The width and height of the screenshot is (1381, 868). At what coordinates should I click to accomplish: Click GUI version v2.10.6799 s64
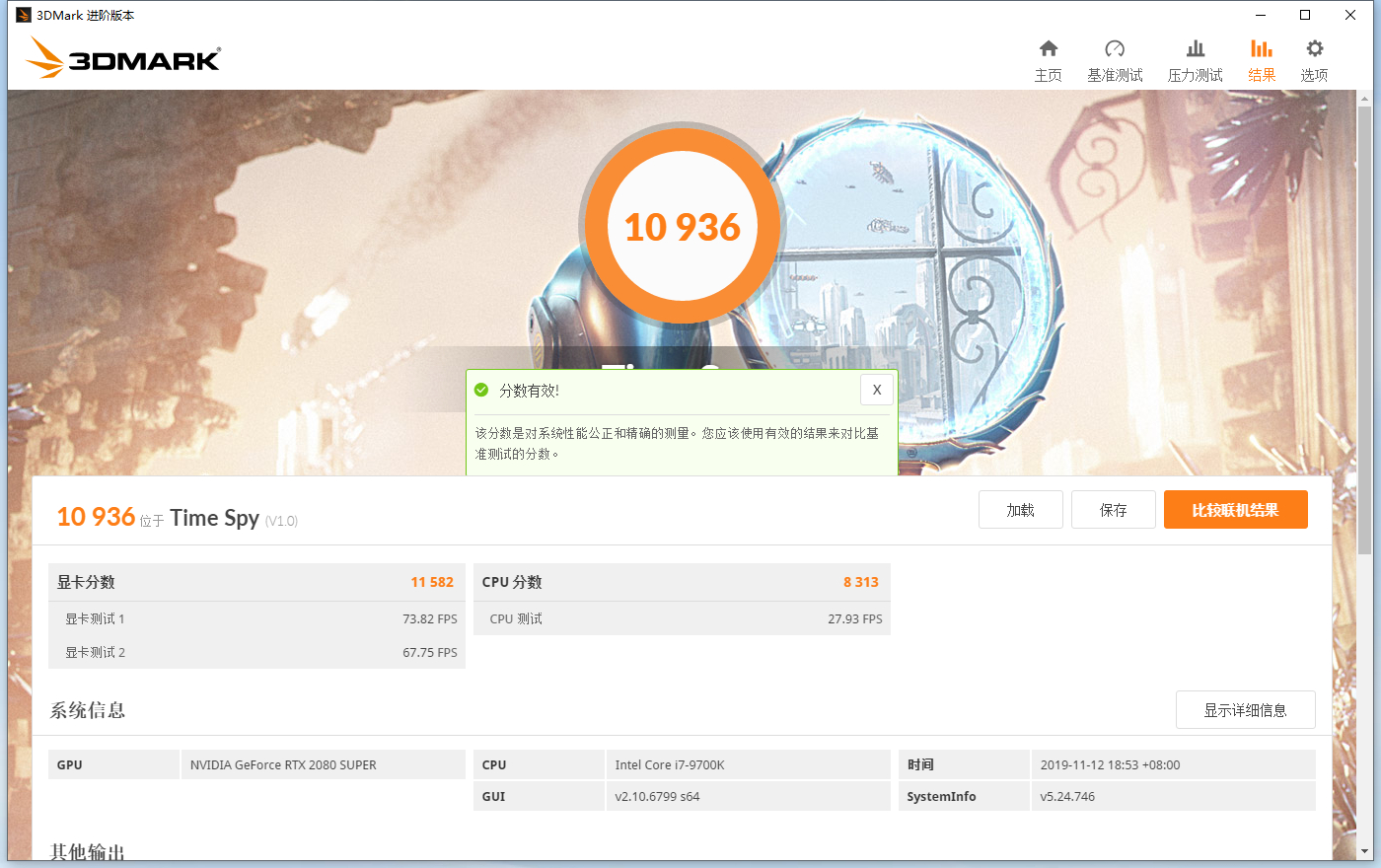(657, 796)
